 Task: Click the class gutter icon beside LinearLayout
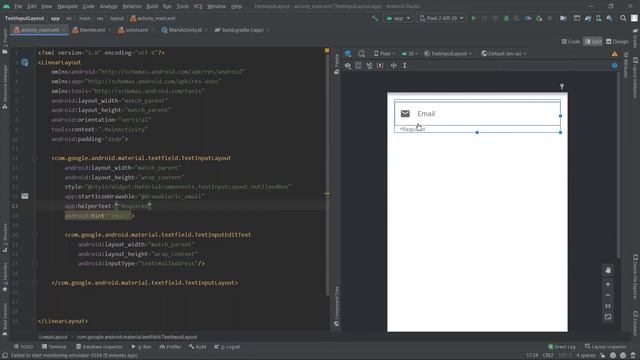coord(24,62)
